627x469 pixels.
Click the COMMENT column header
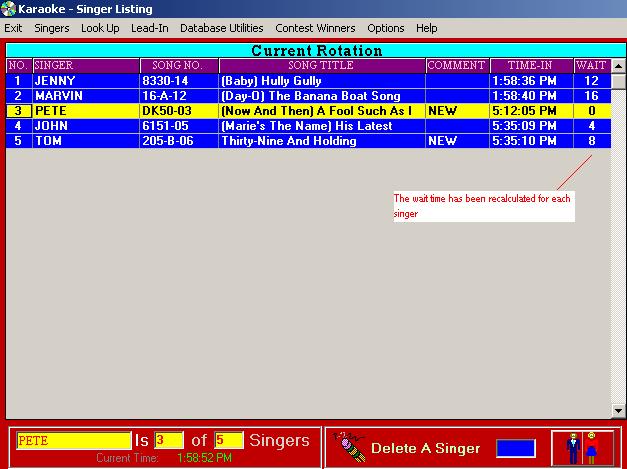pos(457,66)
